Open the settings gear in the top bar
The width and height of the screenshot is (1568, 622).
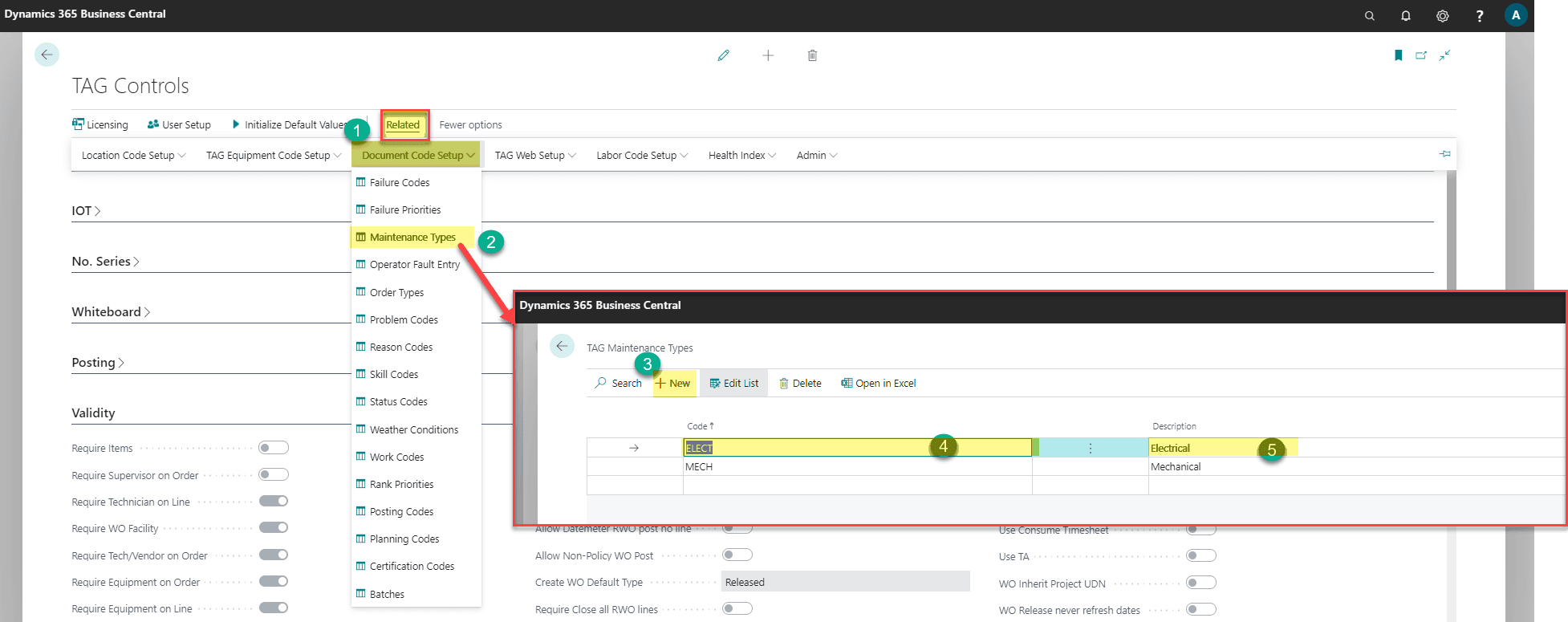(1443, 16)
